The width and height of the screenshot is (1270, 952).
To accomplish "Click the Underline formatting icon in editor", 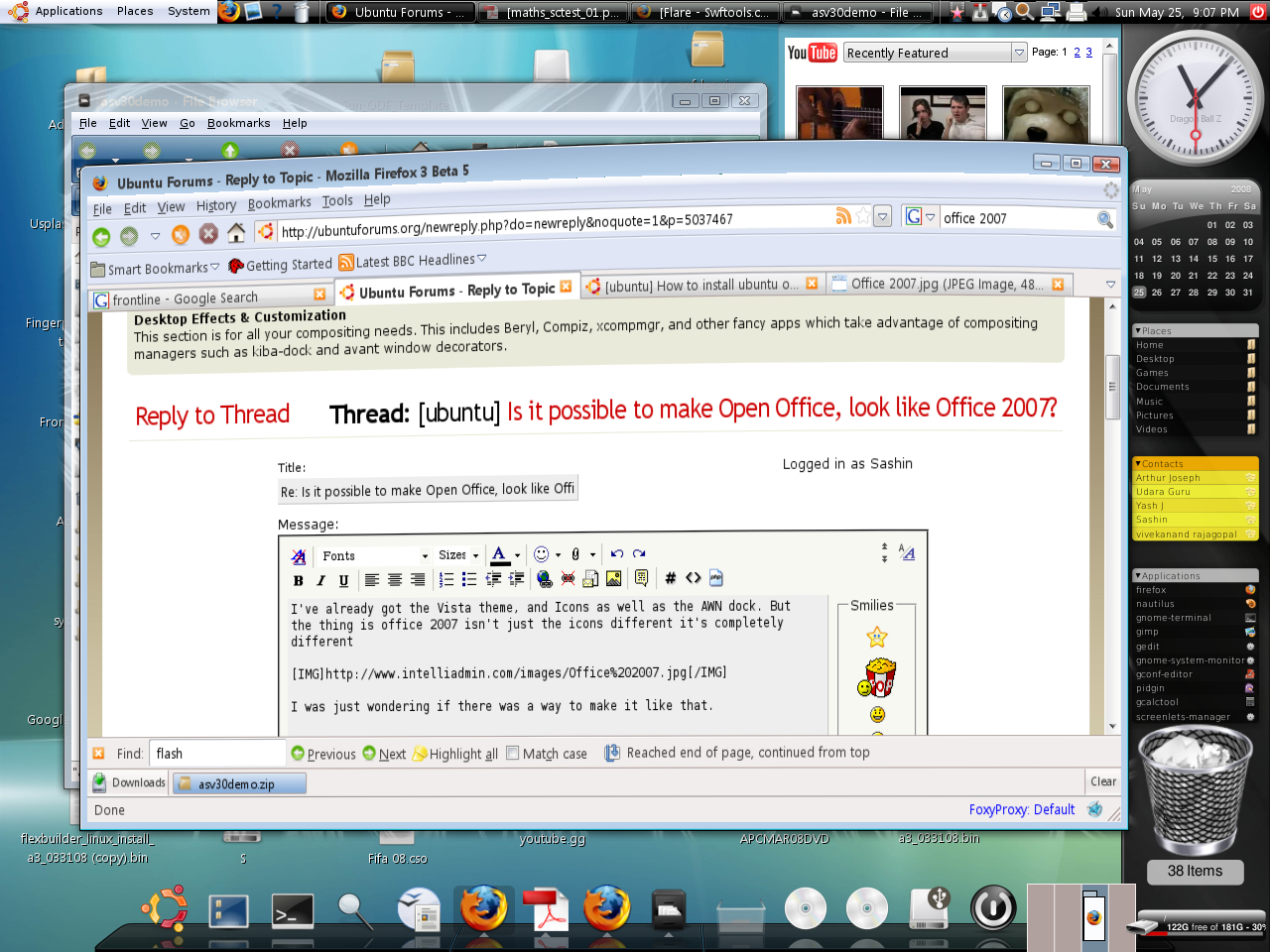I will (343, 581).
